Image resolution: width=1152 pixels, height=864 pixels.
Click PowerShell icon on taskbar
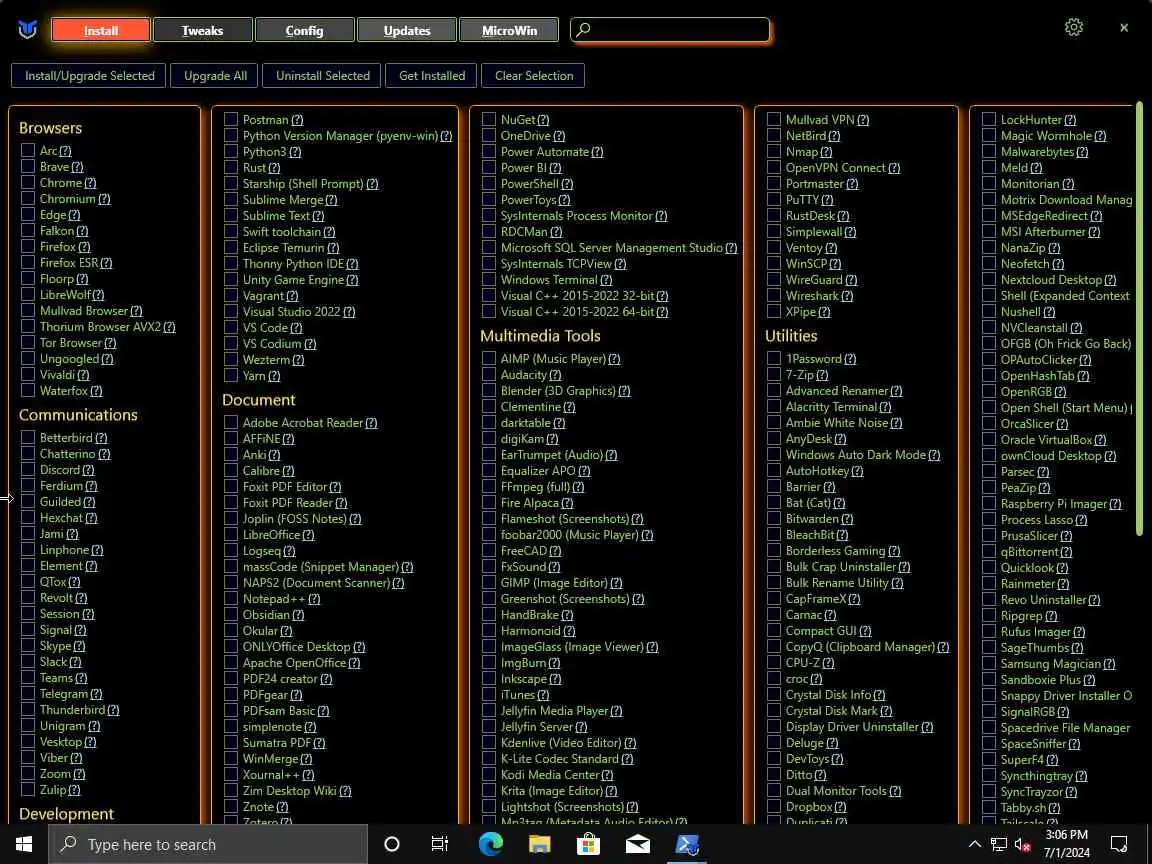click(x=687, y=844)
